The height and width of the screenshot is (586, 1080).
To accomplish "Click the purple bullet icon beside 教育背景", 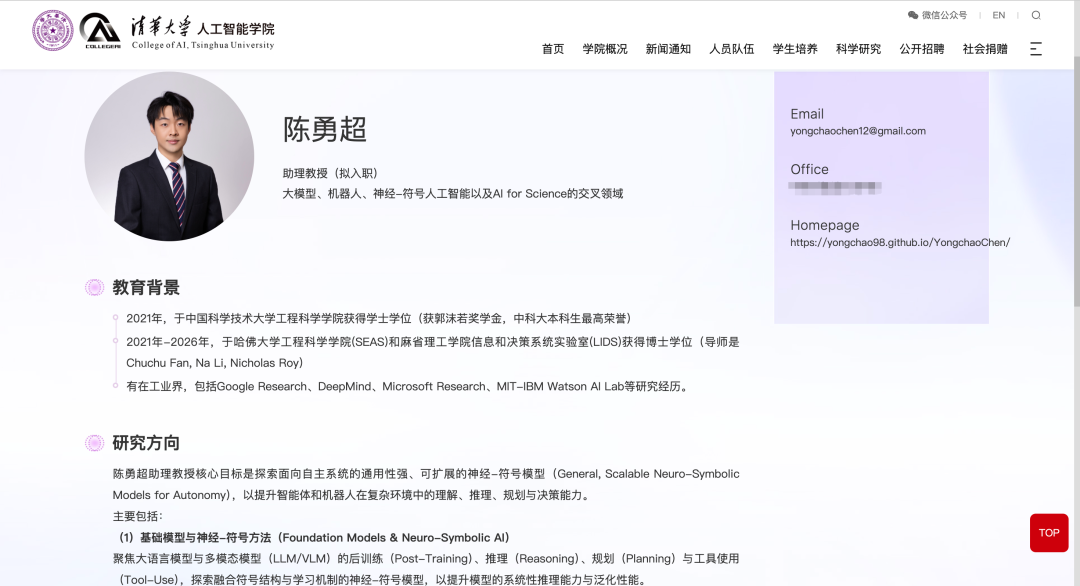I will [x=94, y=287].
